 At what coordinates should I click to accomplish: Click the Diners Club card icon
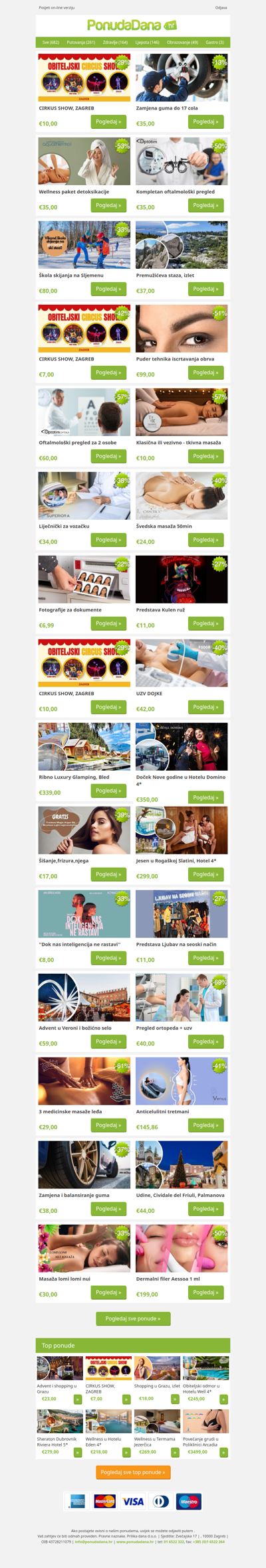pos(161,1501)
